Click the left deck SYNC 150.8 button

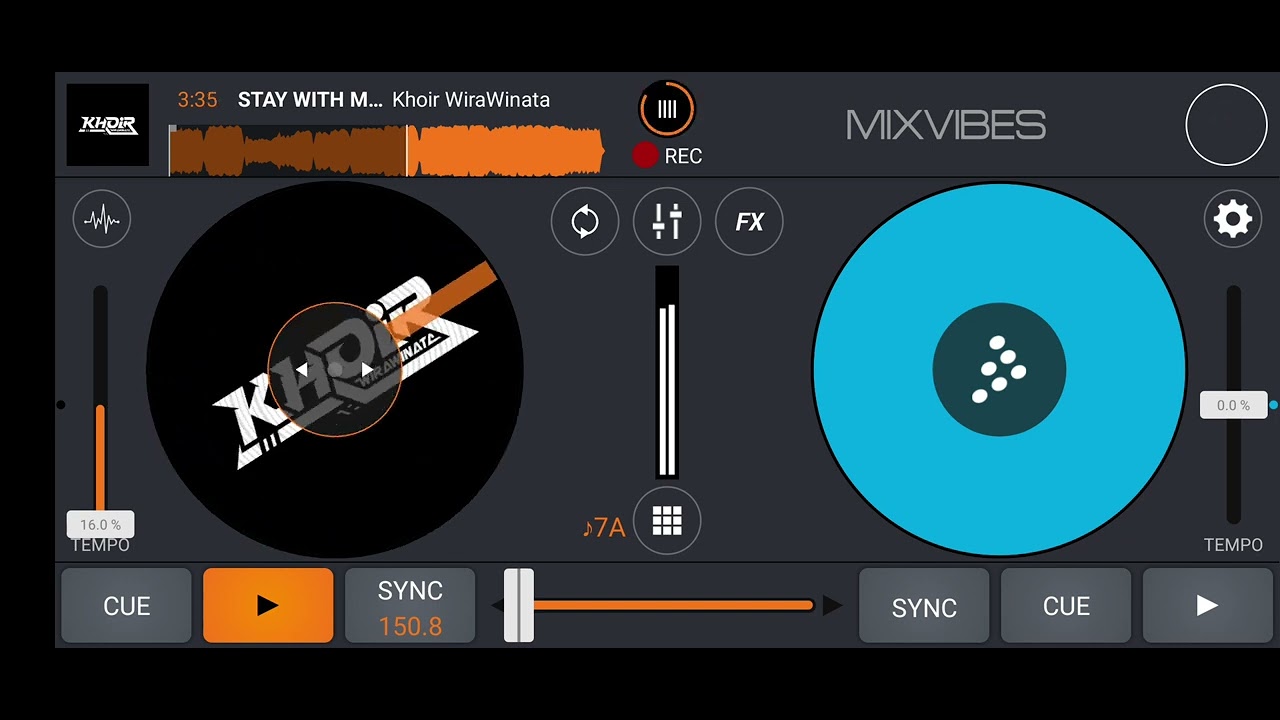(410, 606)
